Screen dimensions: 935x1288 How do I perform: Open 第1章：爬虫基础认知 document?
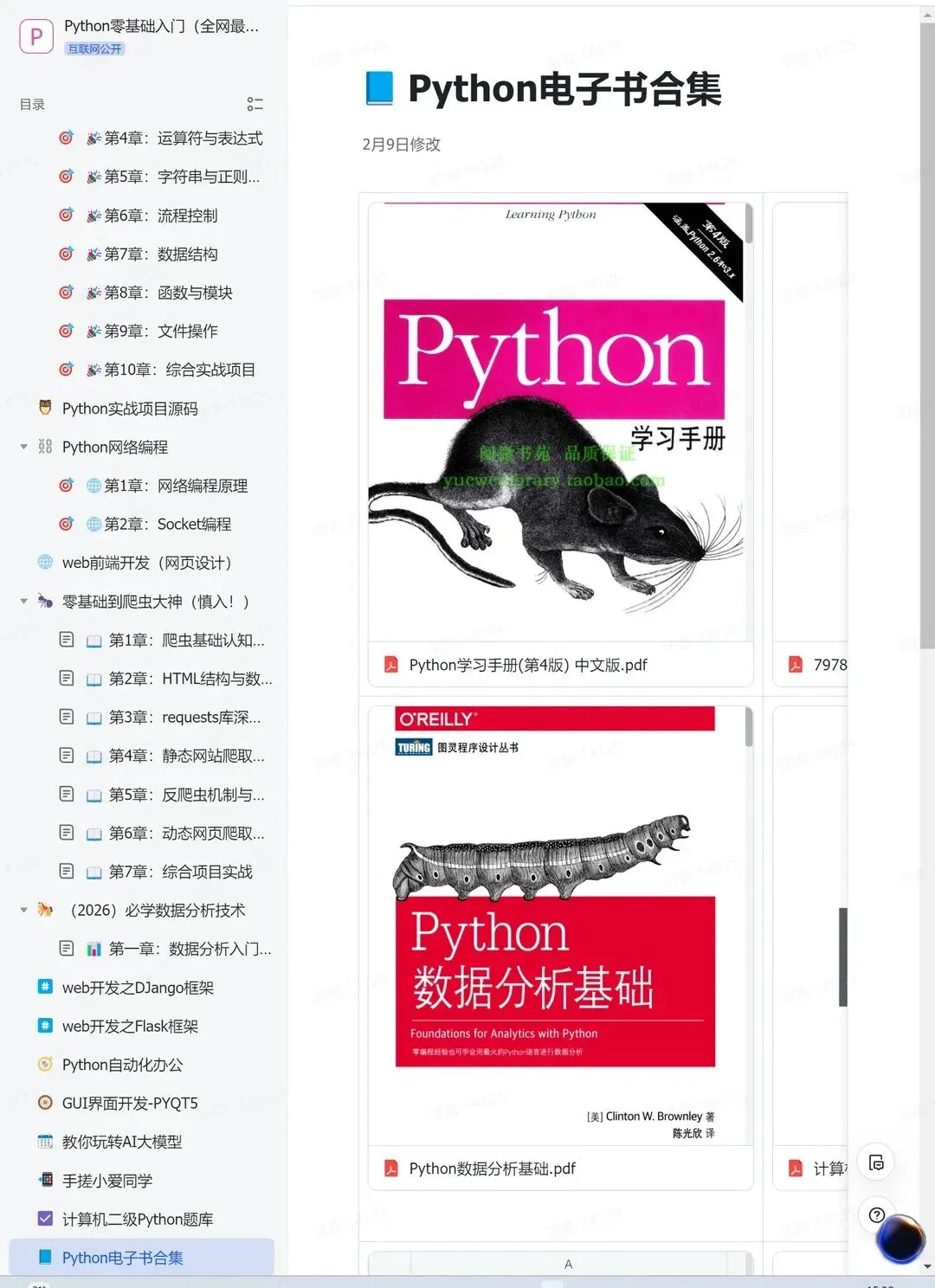(x=187, y=641)
